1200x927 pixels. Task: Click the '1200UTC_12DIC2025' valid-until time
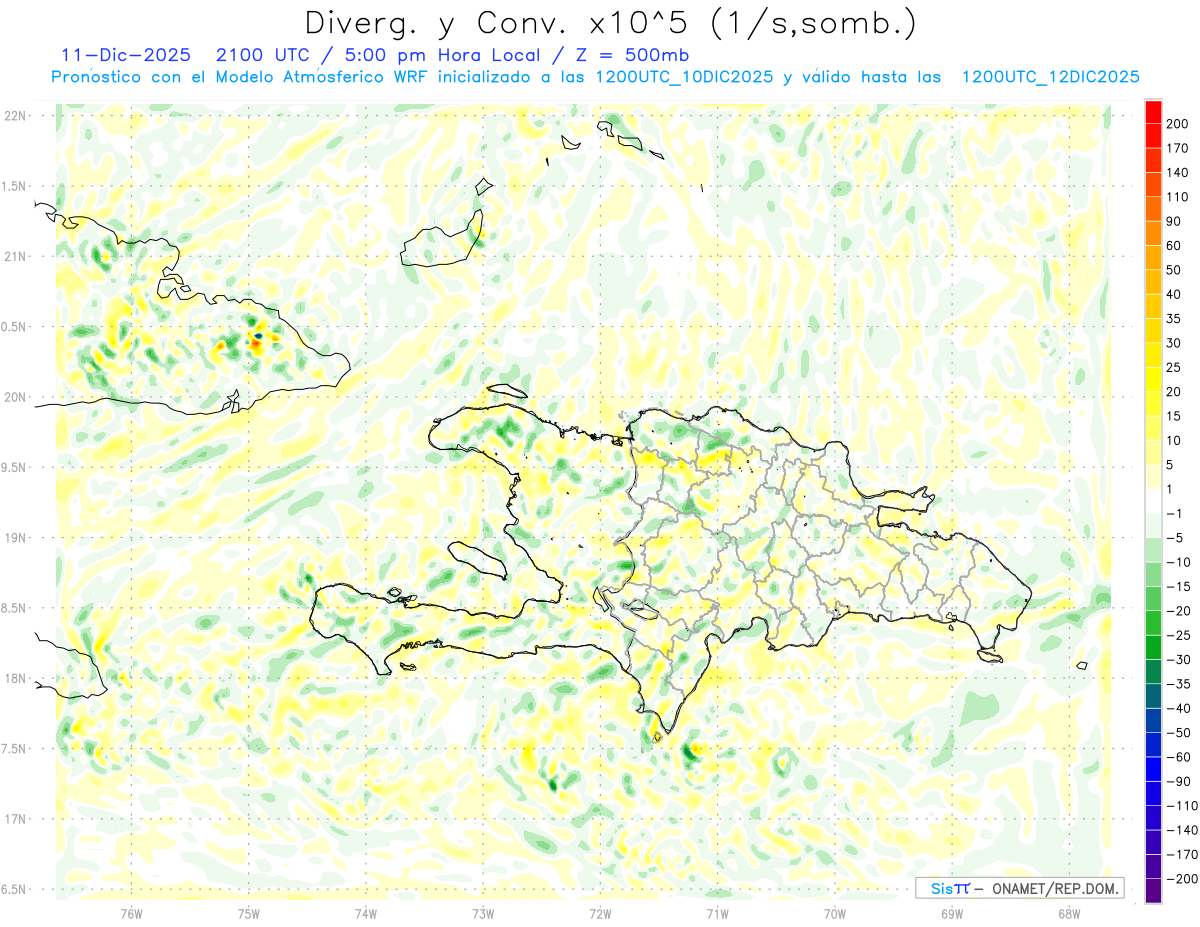coord(1050,77)
